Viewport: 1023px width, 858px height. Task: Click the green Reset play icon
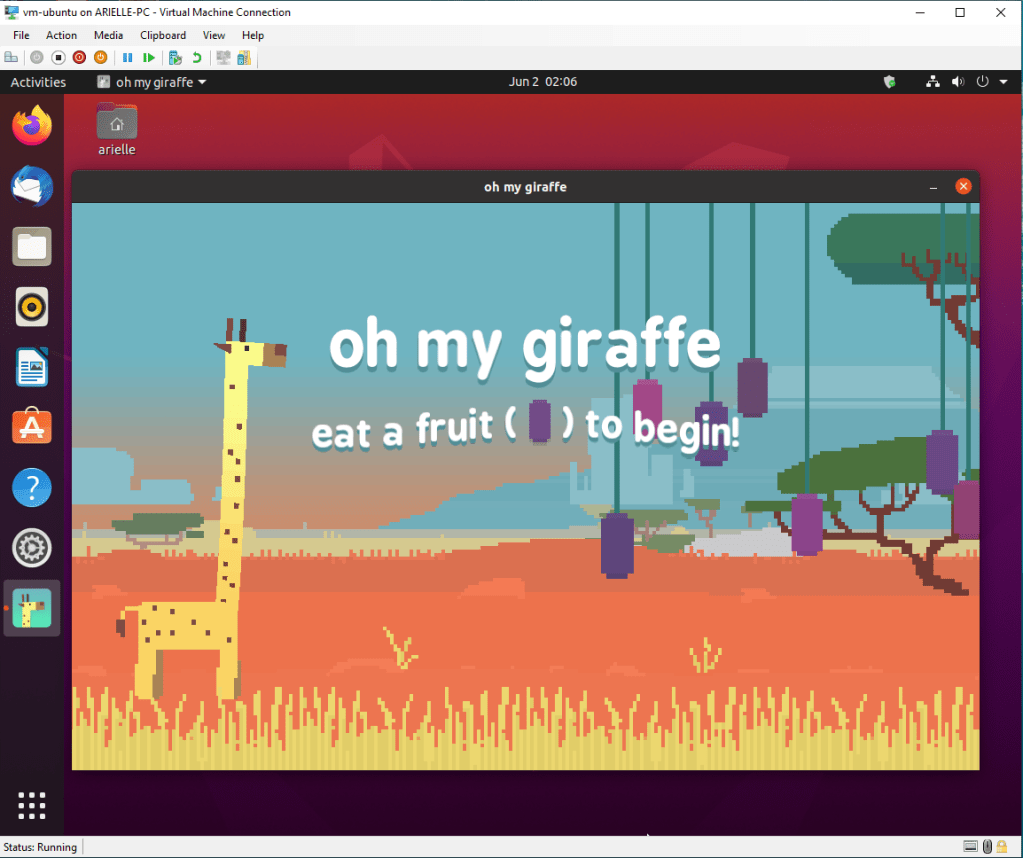click(x=149, y=58)
